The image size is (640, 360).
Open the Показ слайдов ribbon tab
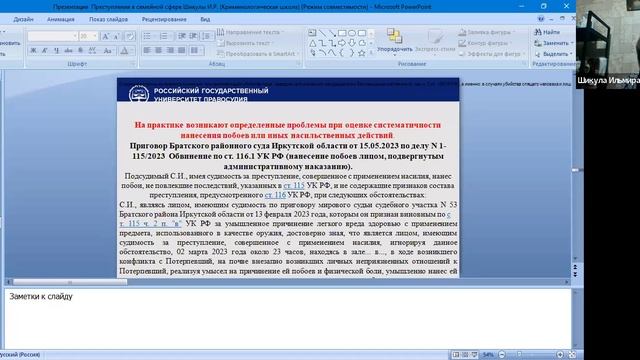coord(108,19)
